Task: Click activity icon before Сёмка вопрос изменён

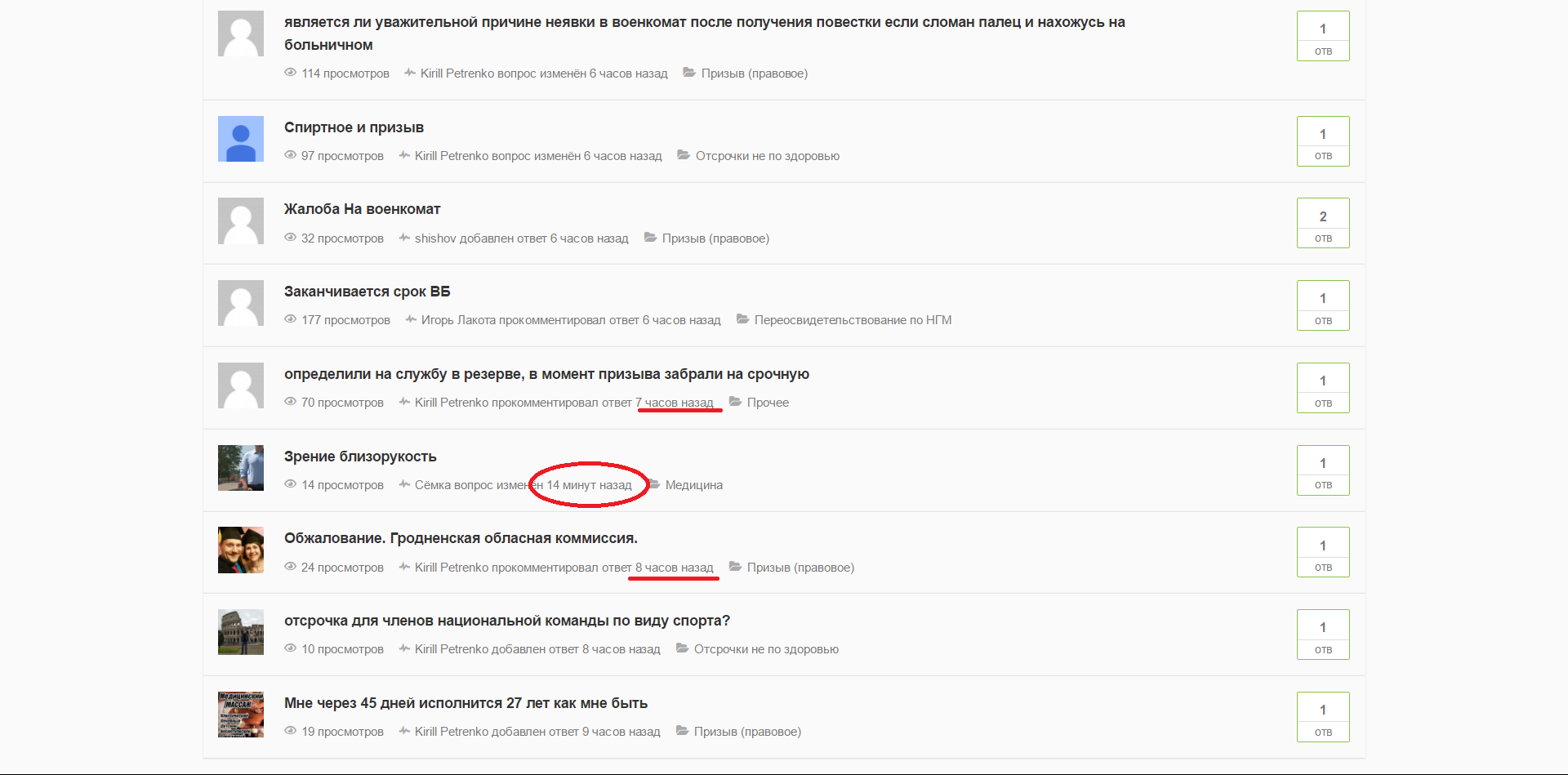Action: coord(404,484)
